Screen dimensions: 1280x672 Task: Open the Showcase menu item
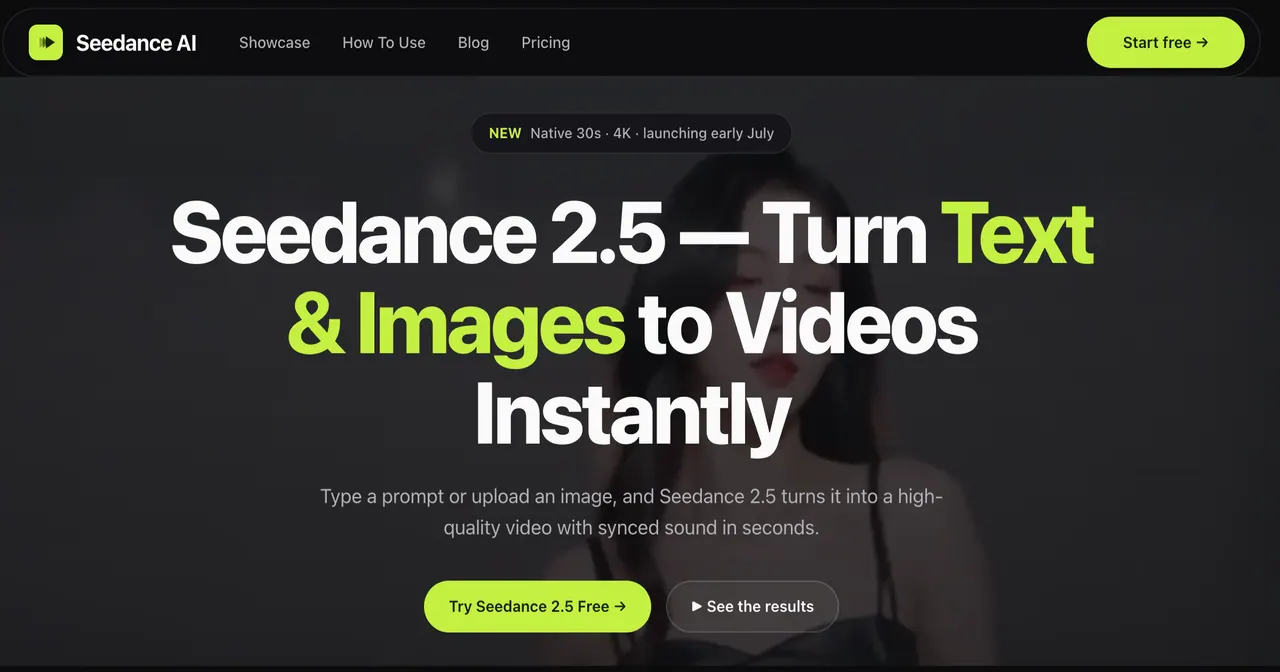(274, 43)
